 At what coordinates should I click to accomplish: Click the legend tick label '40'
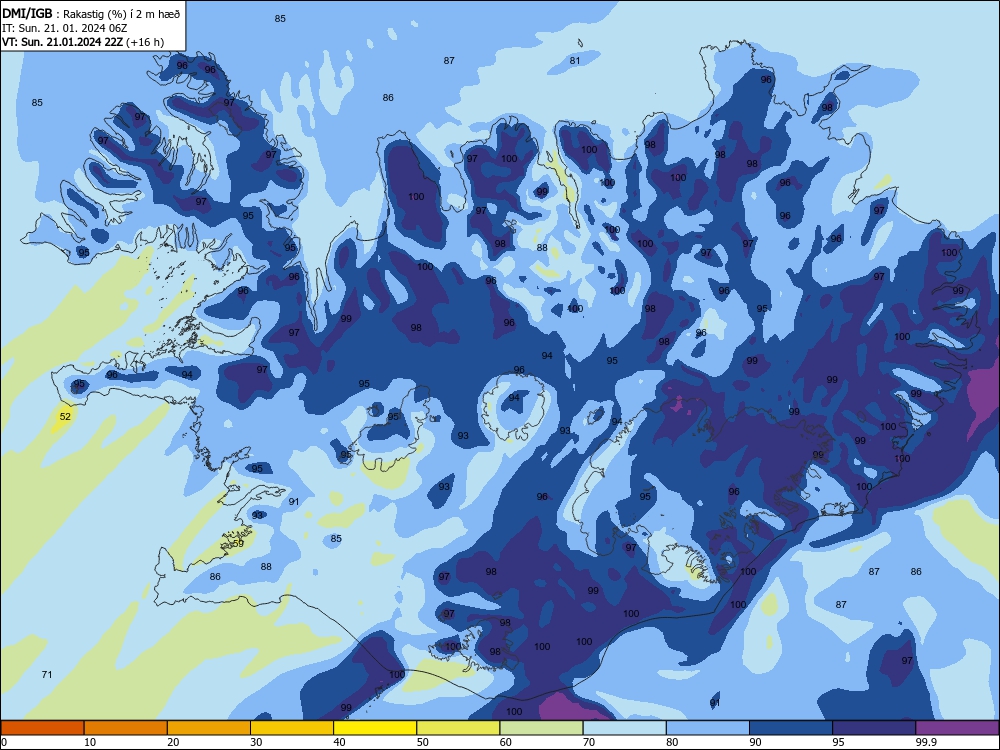click(x=339, y=742)
